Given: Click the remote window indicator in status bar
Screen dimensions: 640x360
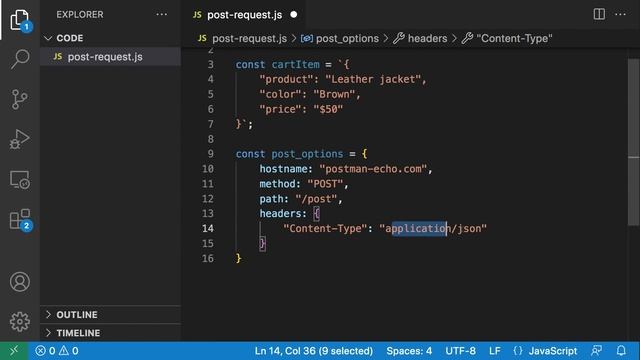Looking at the screenshot, I should click(14, 351).
